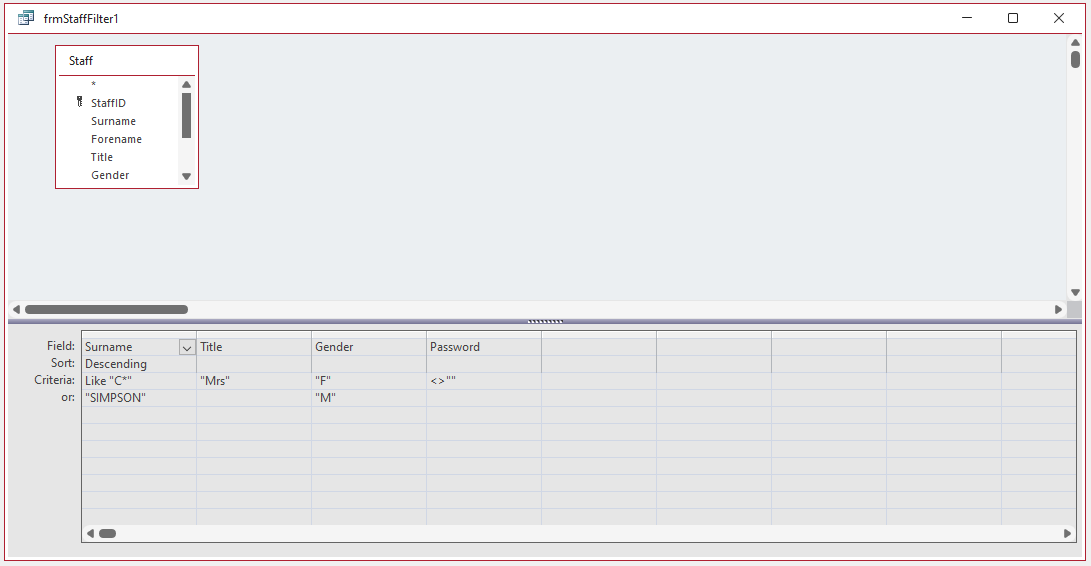
Task: Click the upper pane scroll right arrow
Action: 1058,309
